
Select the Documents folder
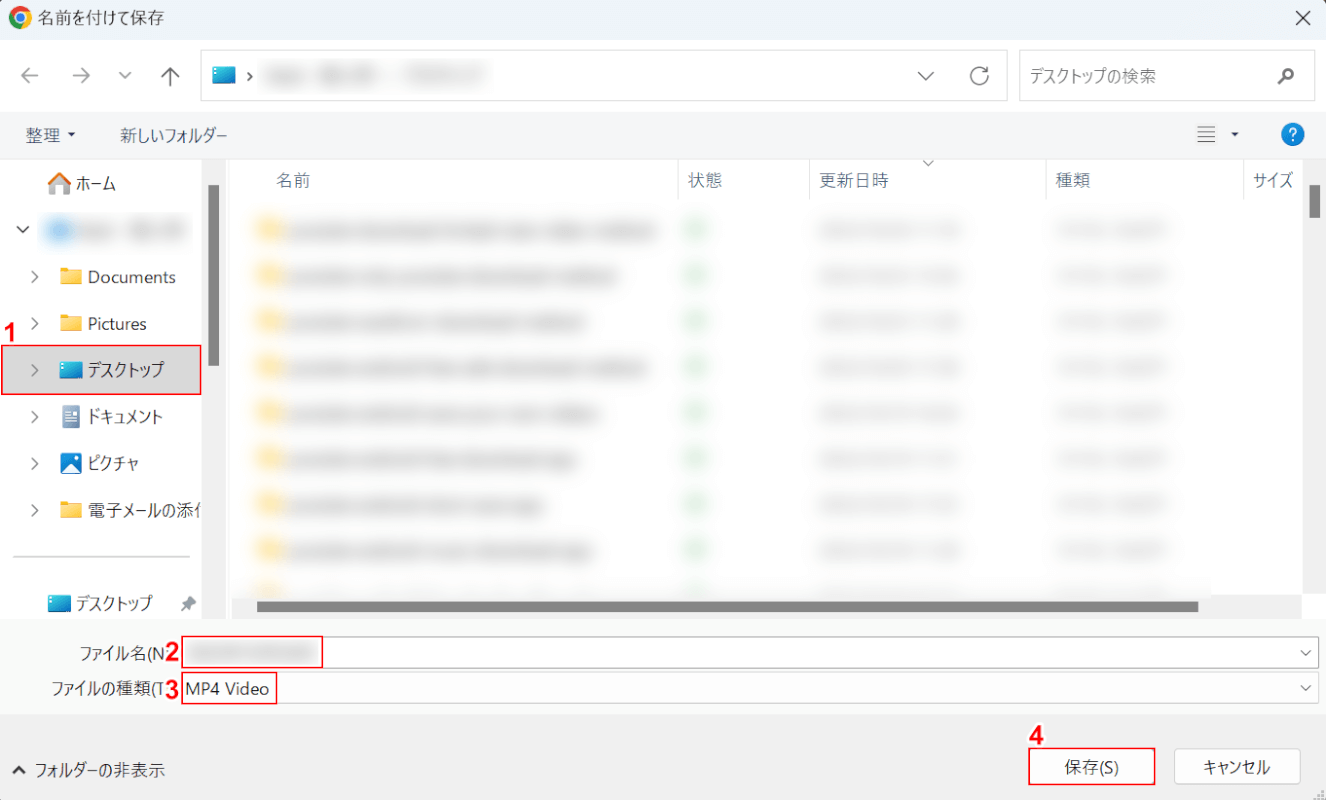point(118,277)
